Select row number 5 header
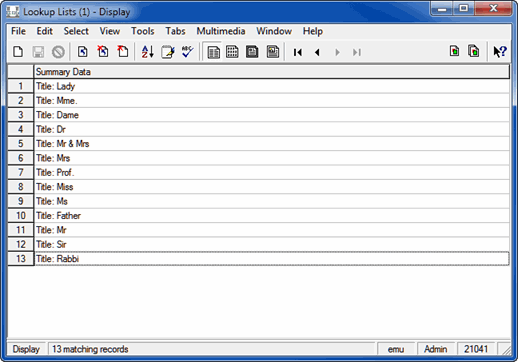Screen dimensions: 518x362 21,144
